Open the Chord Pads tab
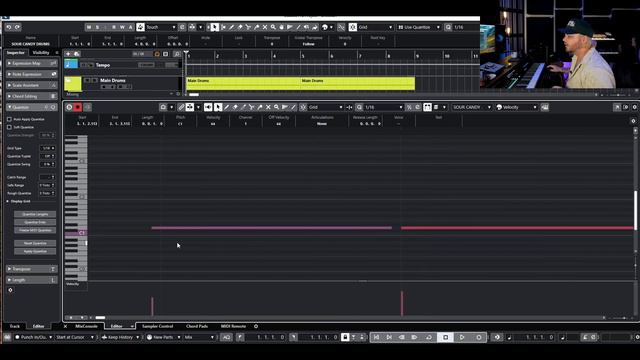The height and width of the screenshot is (360, 640). 197,326
